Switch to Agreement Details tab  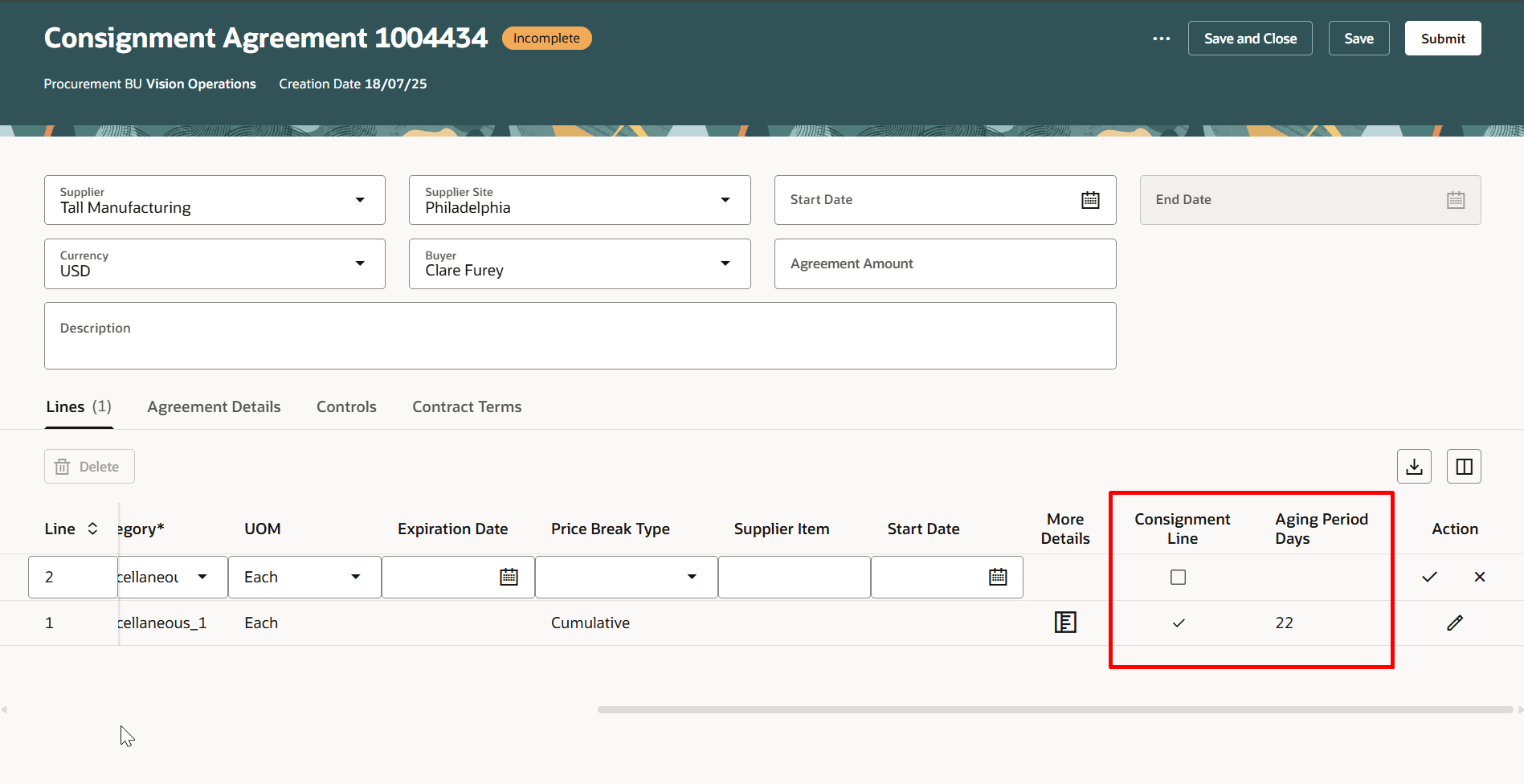pyautogui.click(x=214, y=406)
